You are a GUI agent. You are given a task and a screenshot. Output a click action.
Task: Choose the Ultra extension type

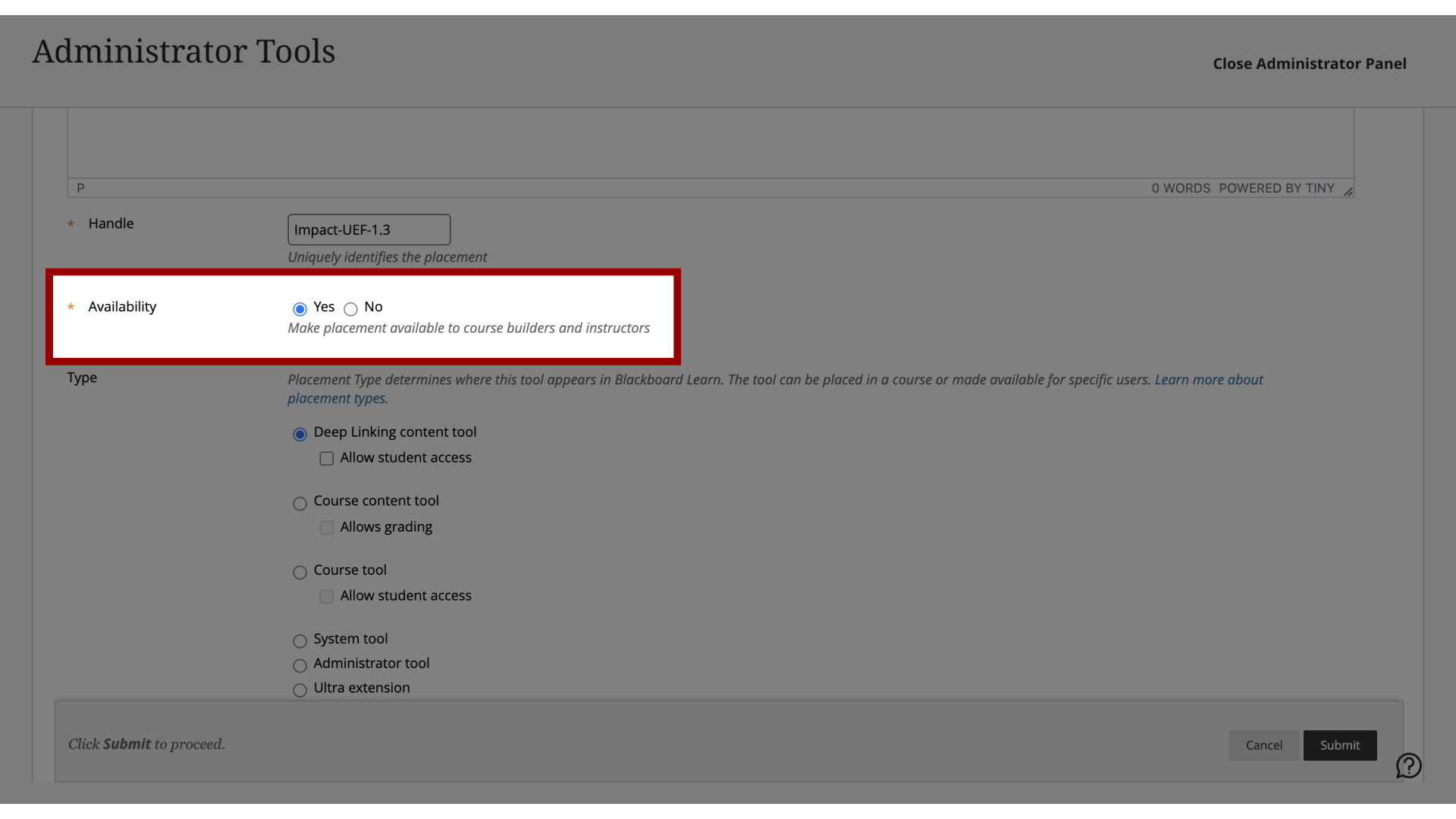pos(300,690)
